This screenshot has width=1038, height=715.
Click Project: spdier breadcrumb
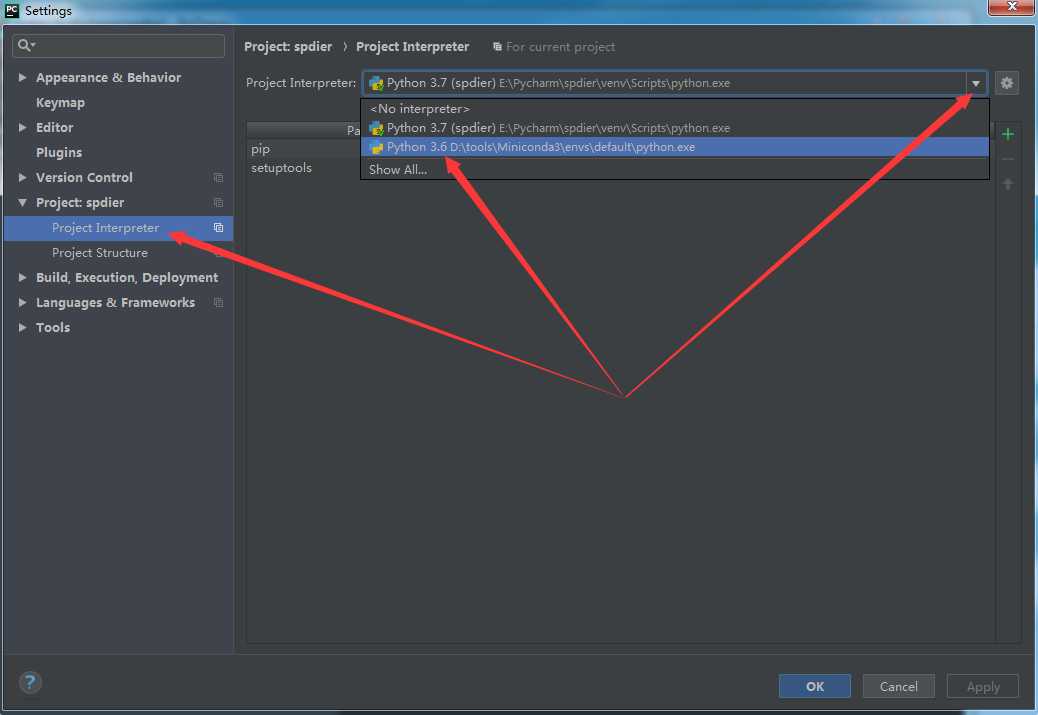pyautogui.click(x=288, y=46)
